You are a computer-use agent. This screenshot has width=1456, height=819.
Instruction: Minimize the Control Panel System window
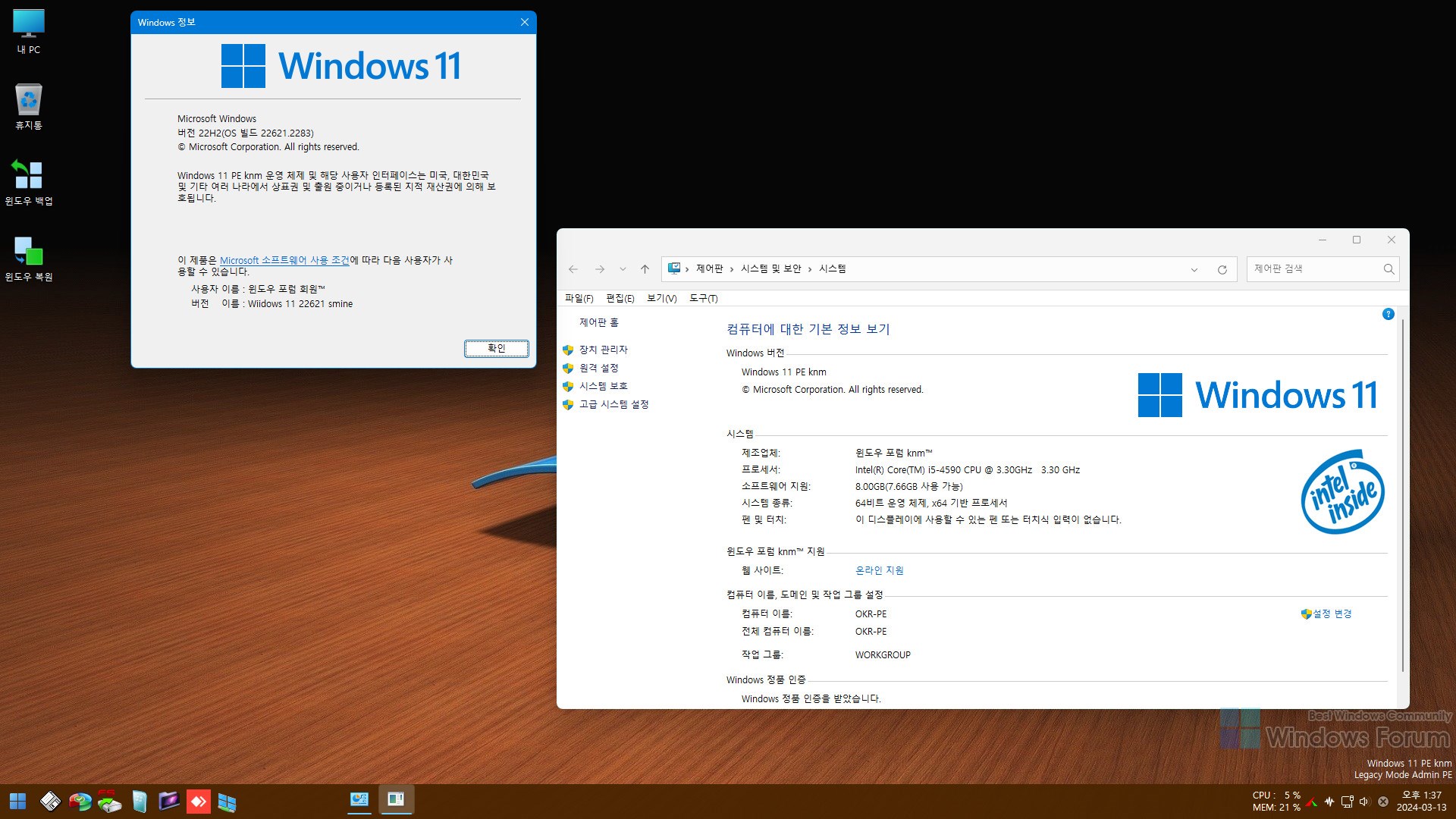click(1323, 240)
